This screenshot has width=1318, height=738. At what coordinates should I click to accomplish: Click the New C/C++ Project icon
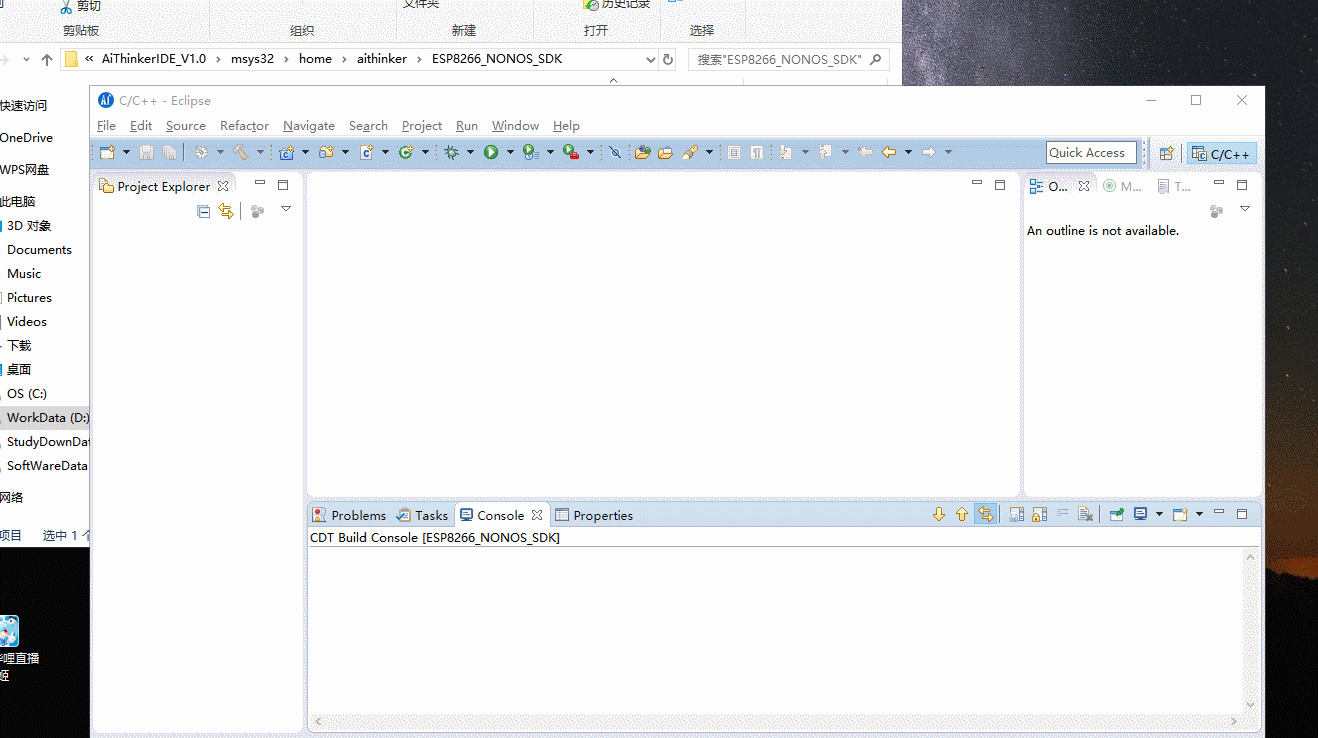(286, 152)
